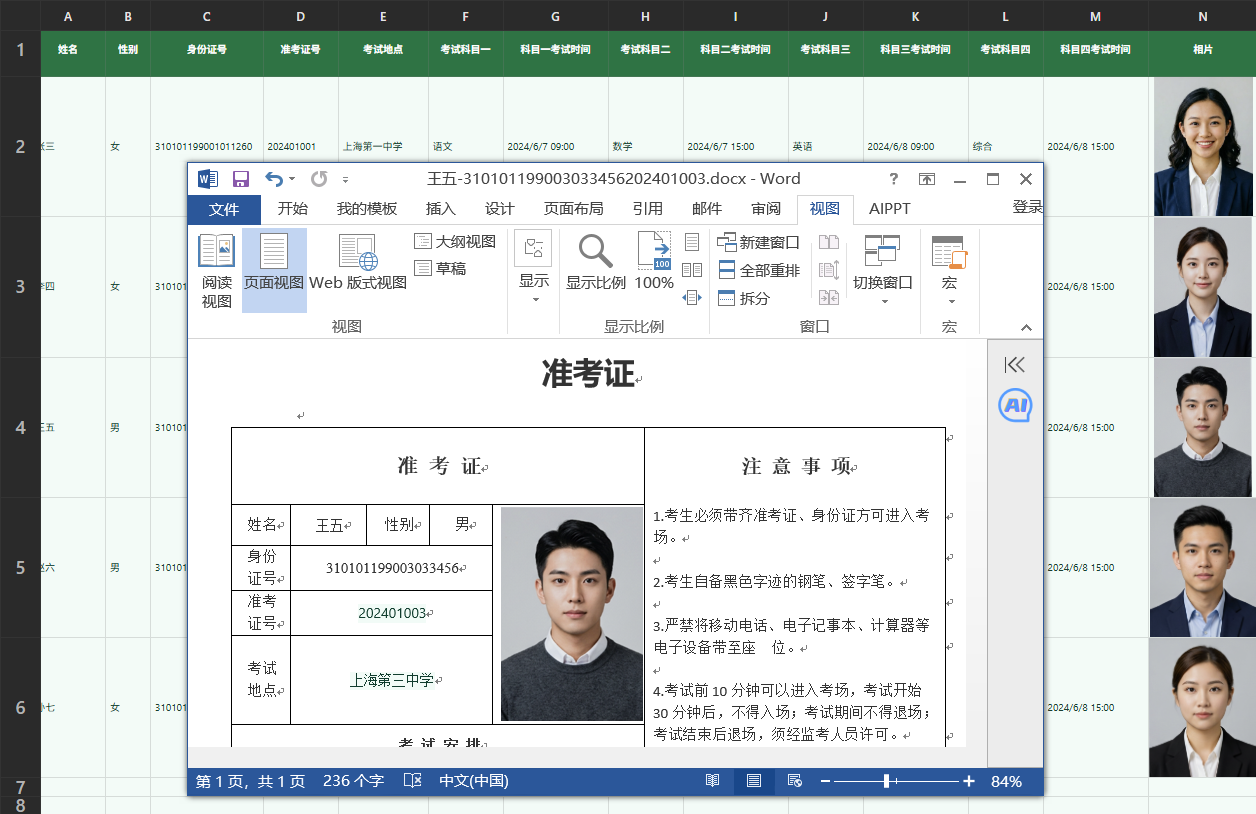Click 王五's photo thumbnail in the spreadsheet
The image size is (1256, 814).
point(1202,428)
